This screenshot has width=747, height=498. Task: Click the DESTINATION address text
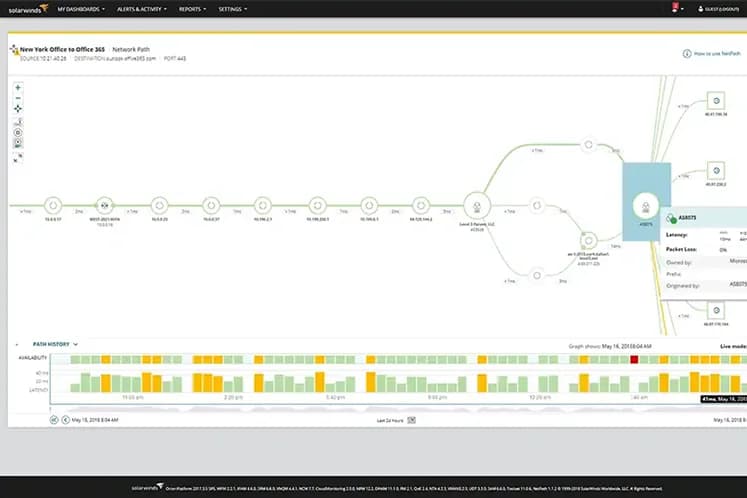(x=115, y=59)
